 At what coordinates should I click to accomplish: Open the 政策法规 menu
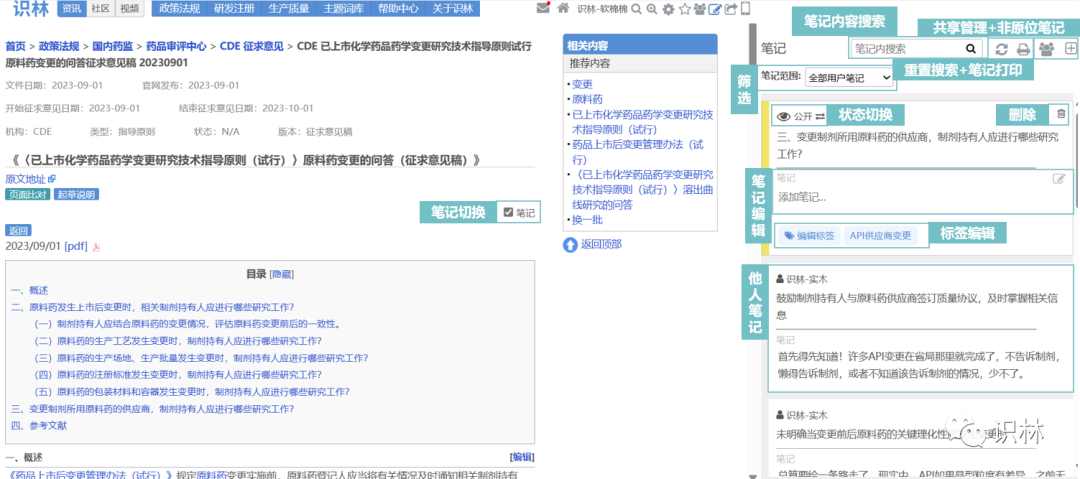tap(179, 9)
